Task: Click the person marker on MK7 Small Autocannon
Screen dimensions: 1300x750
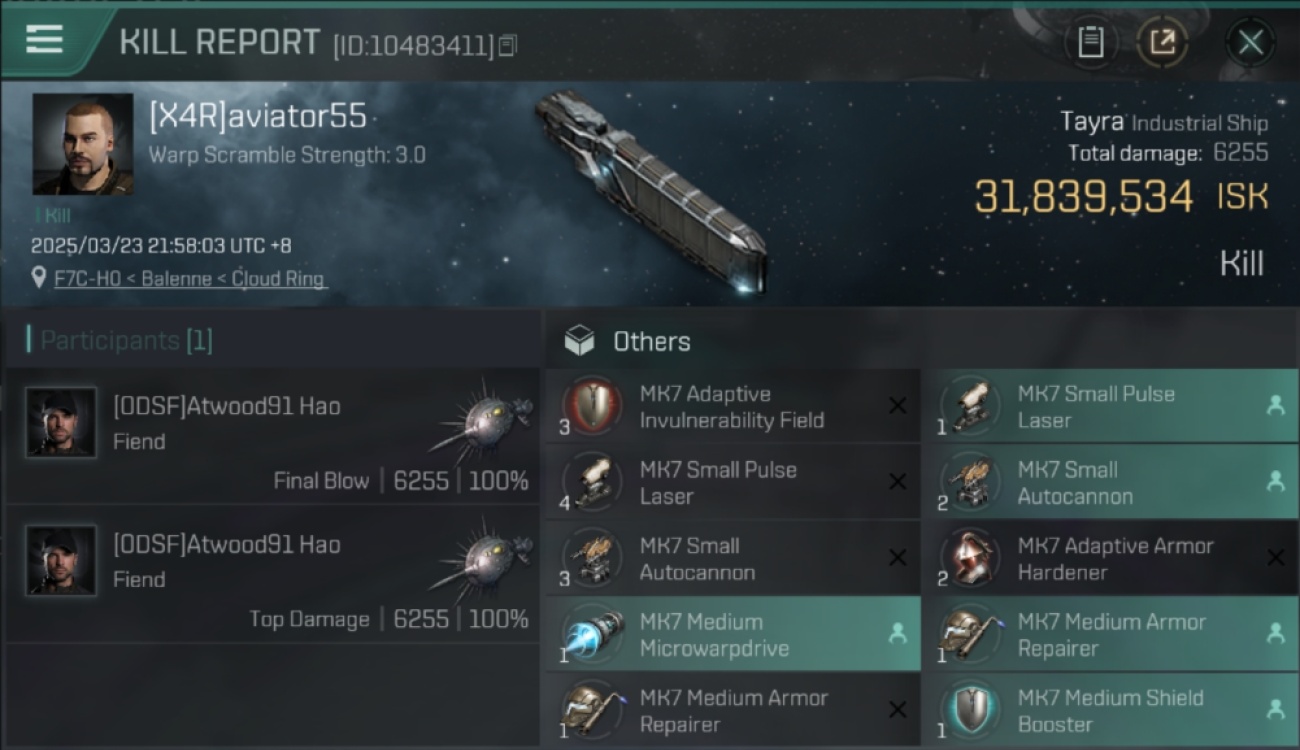Action: point(1275,482)
